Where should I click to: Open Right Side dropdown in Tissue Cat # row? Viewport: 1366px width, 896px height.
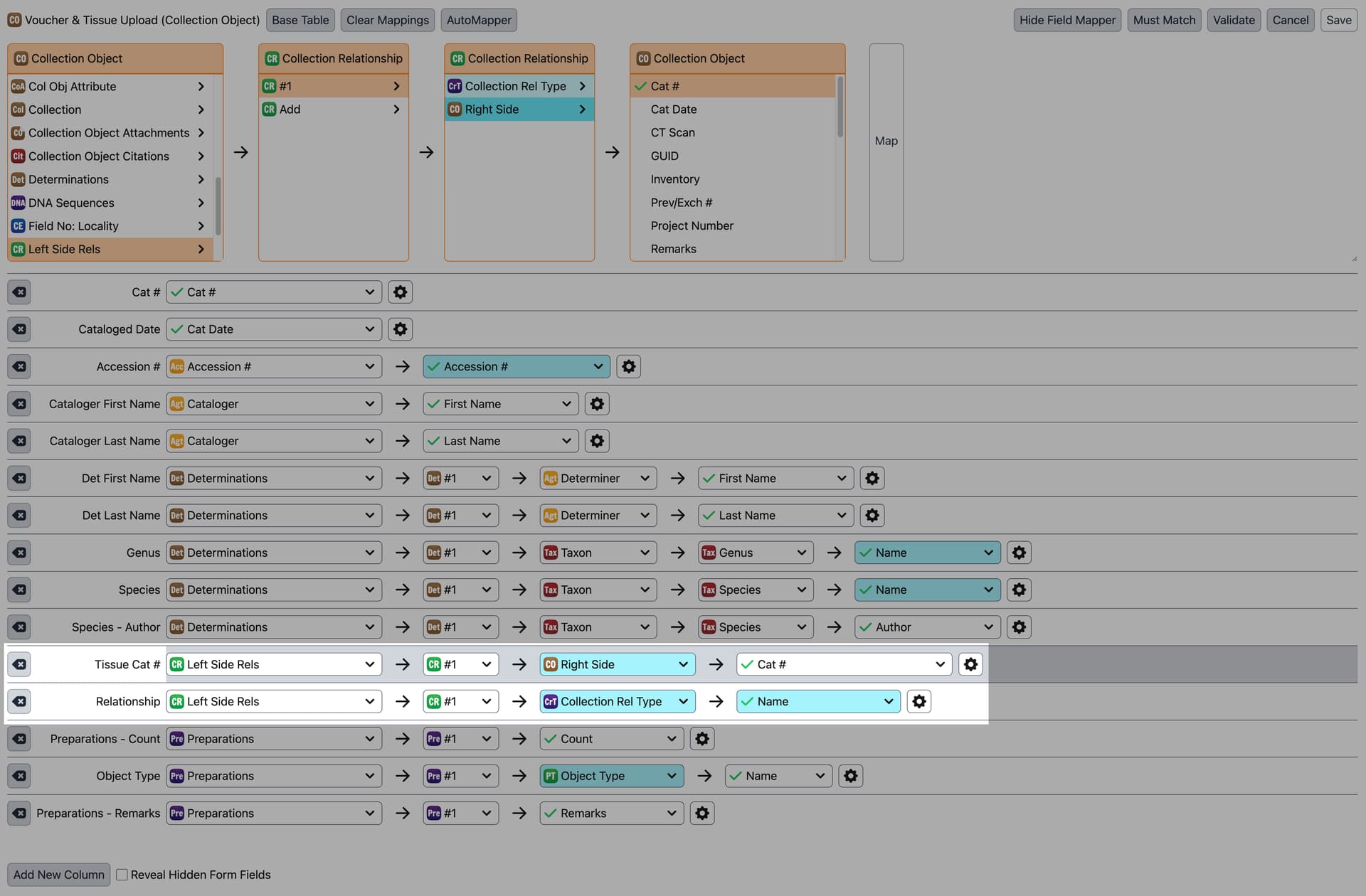coord(616,664)
